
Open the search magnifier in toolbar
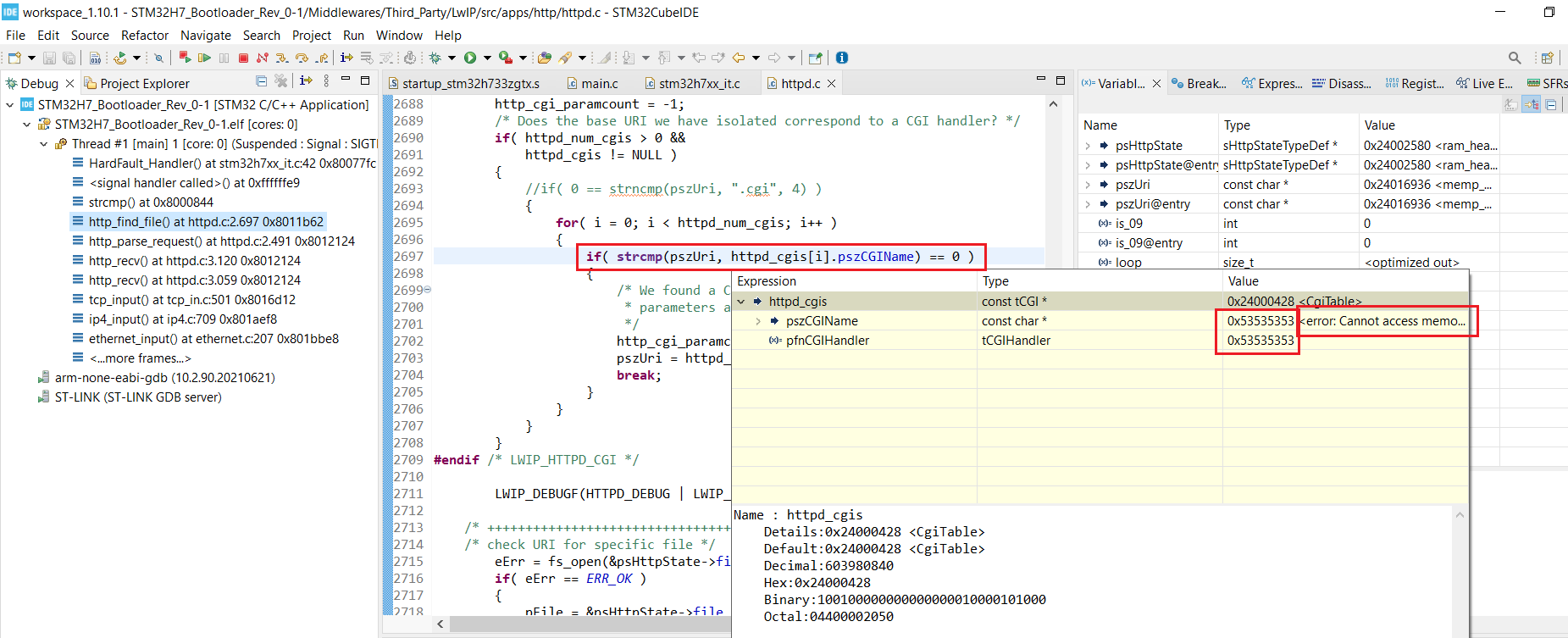pos(1514,58)
